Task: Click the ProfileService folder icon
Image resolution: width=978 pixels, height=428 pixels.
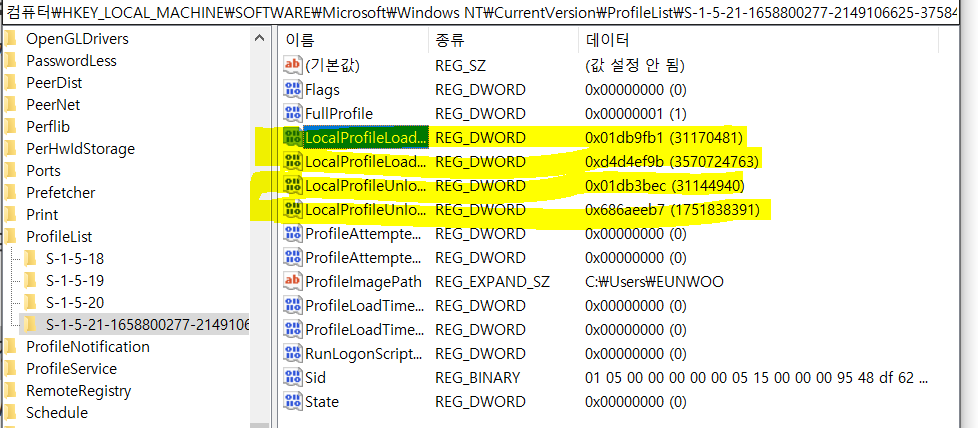Action: click(x=11, y=369)
